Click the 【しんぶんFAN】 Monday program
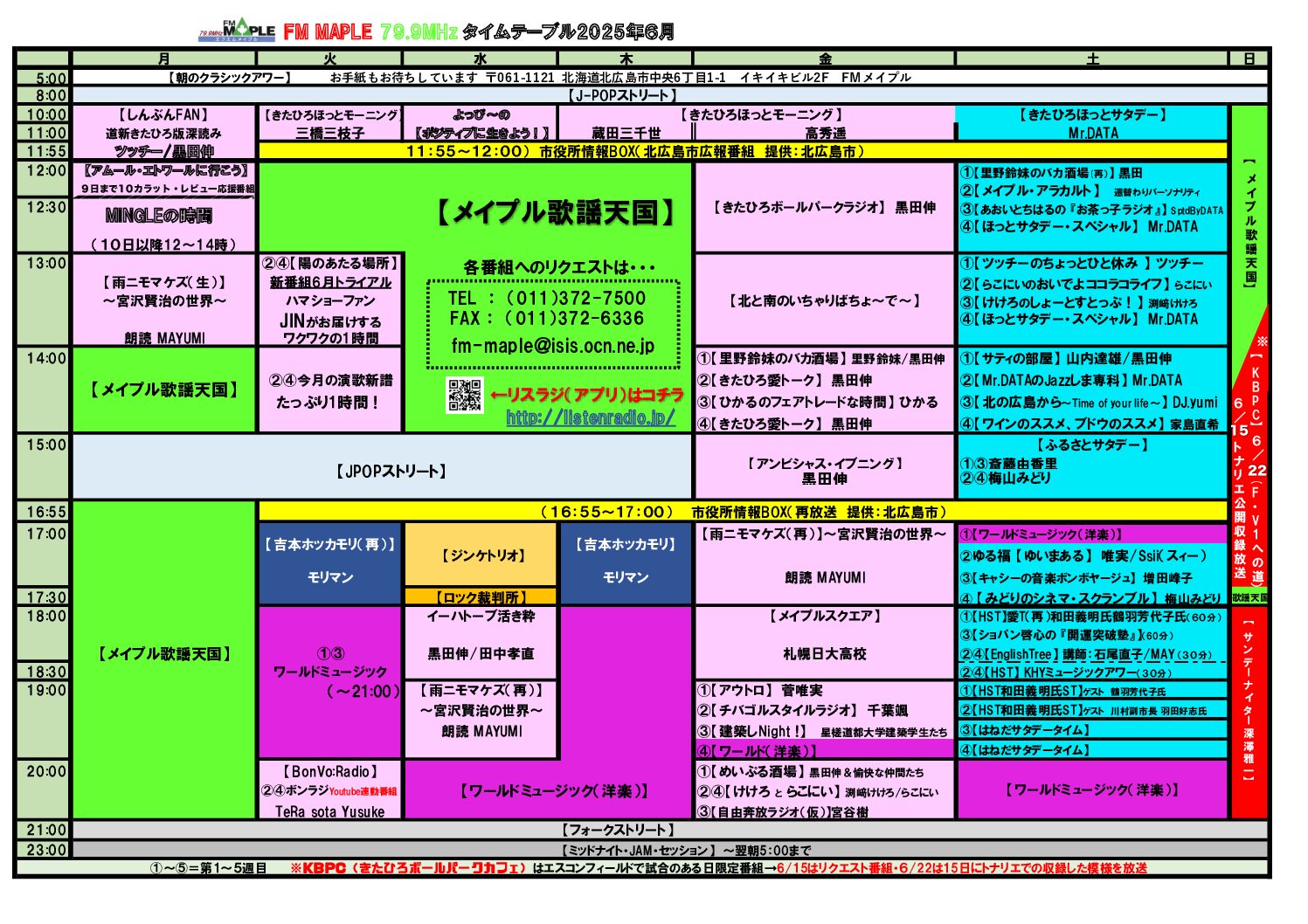 (163, 114)
